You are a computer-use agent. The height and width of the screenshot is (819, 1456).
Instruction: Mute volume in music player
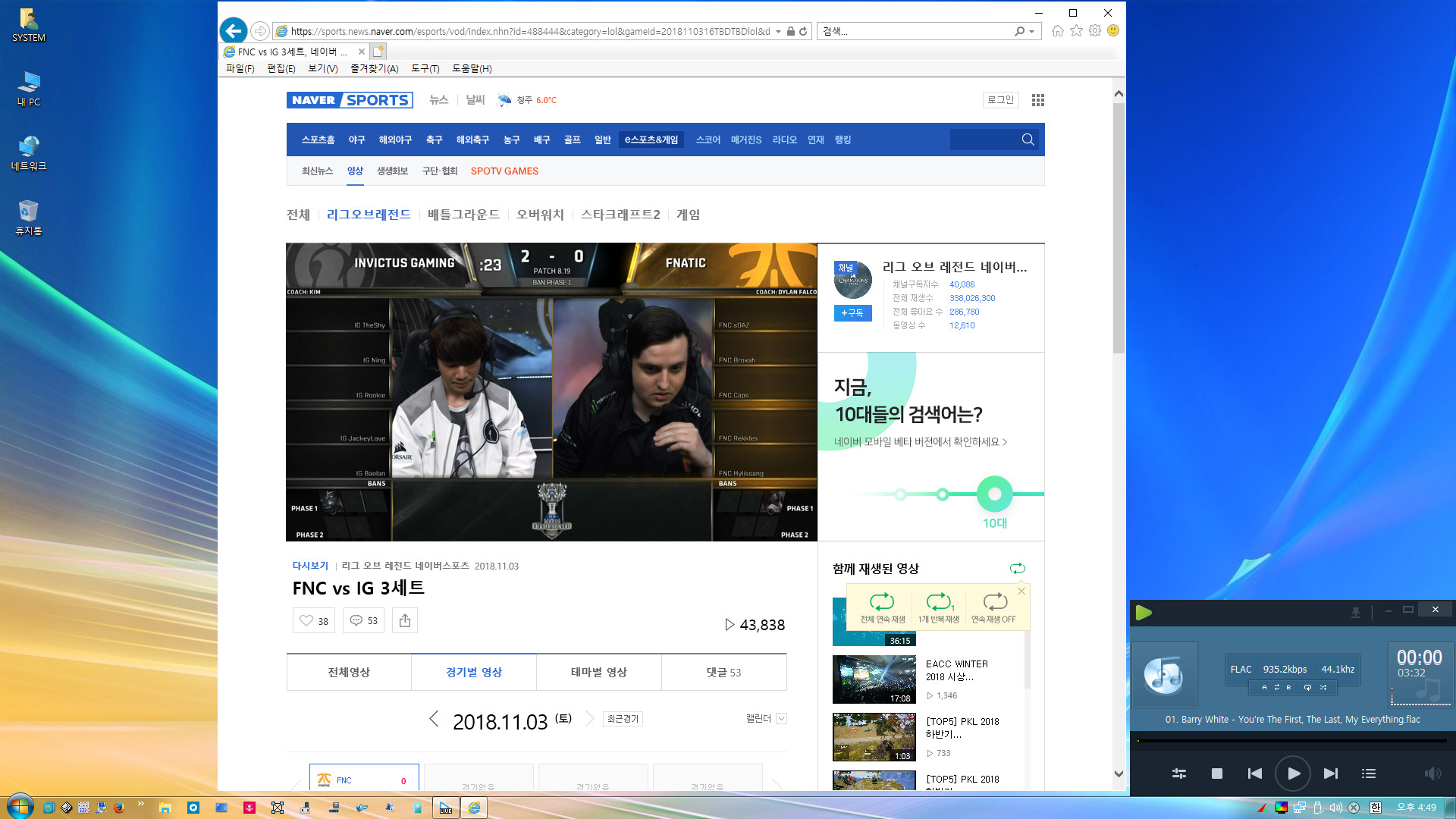(x=1432, y=773)
